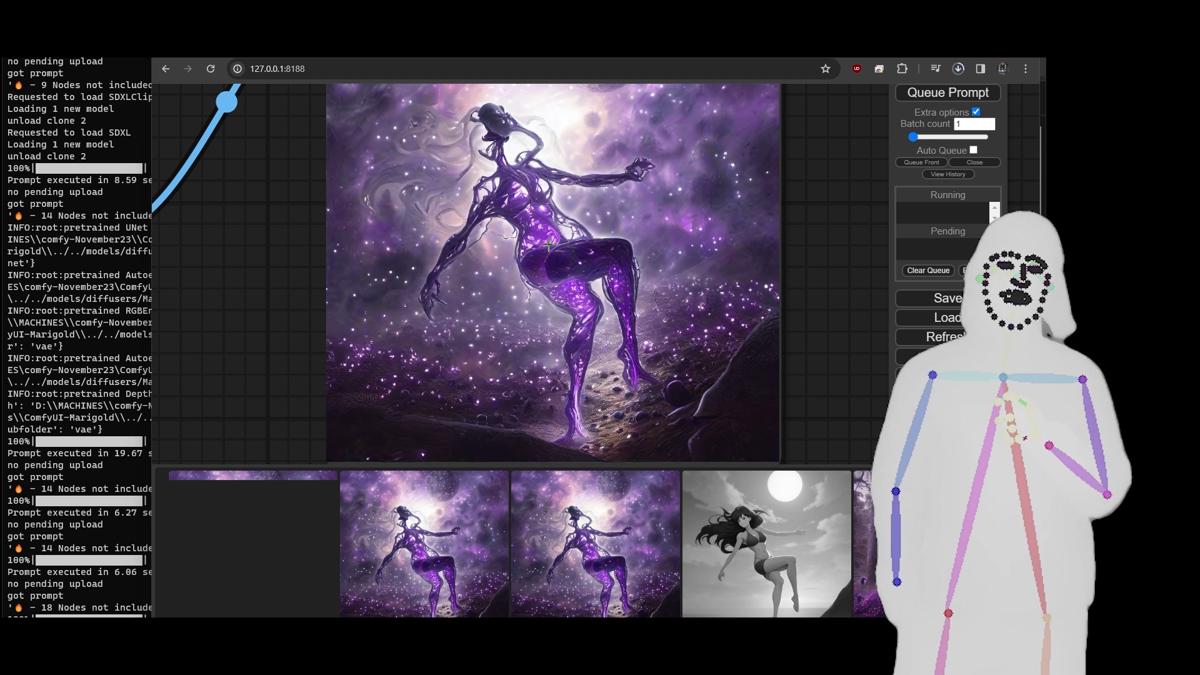Image resolution: width=1200 pixels, height=675 pixels.
Task: Click the Clear Queue button
Action: [x=928, y=270]
